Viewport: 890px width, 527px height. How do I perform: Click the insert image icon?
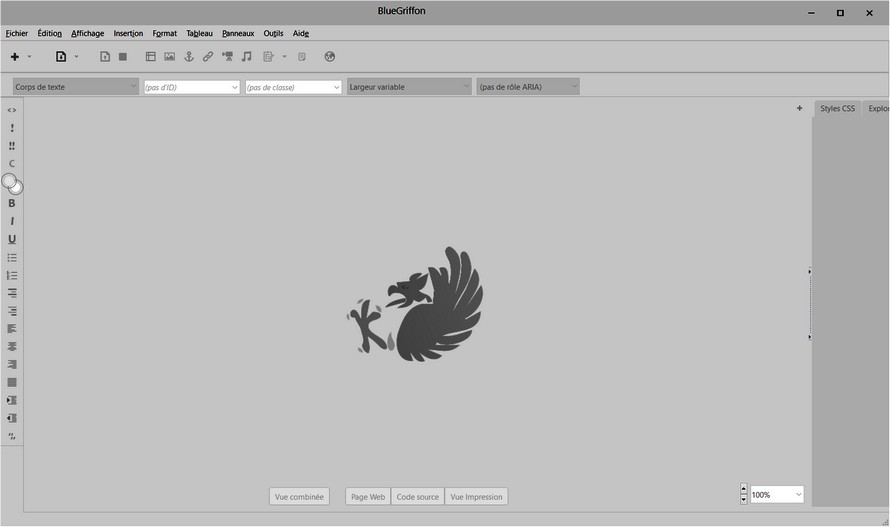170,57
